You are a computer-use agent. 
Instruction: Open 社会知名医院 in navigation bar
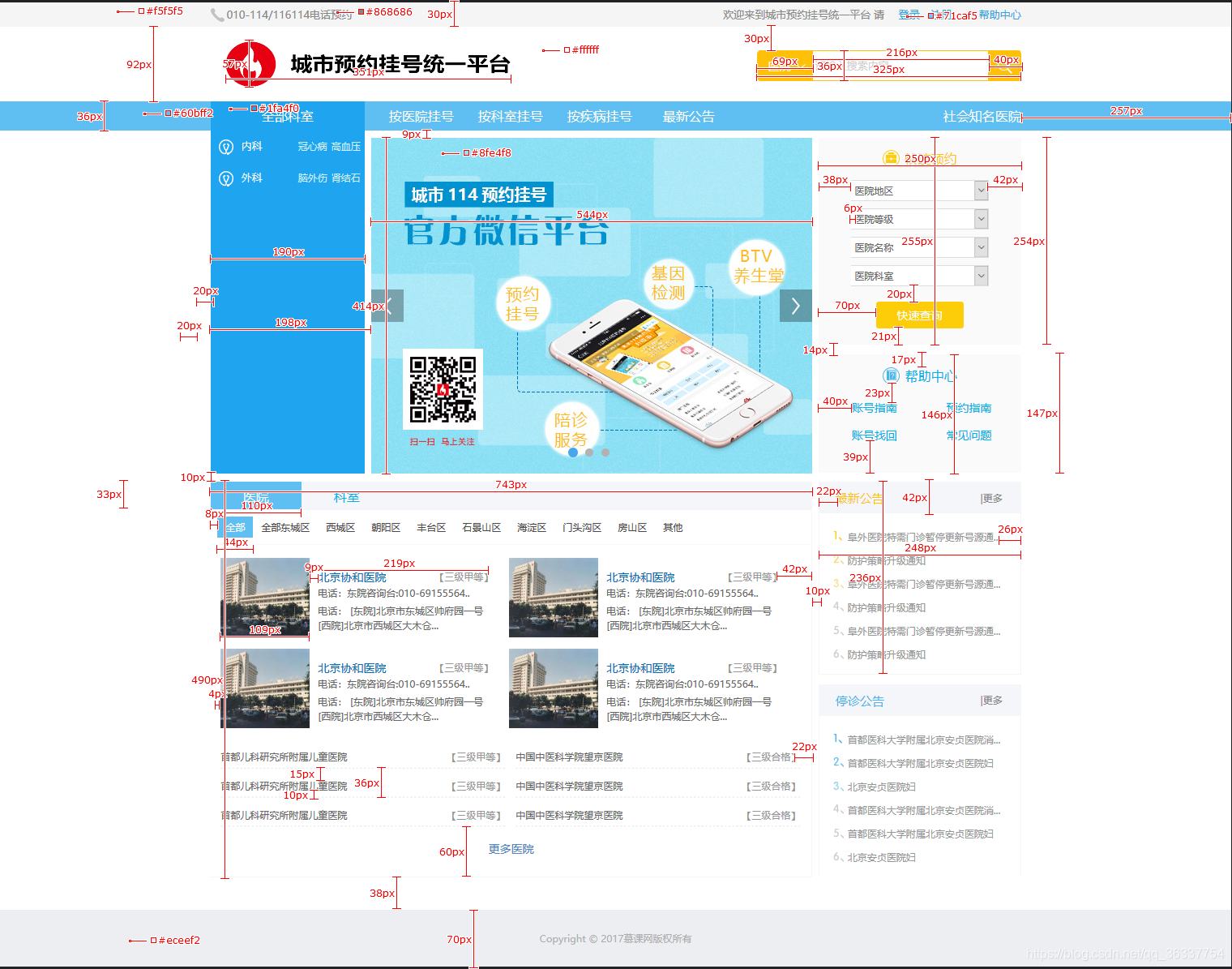pos(982,116)
